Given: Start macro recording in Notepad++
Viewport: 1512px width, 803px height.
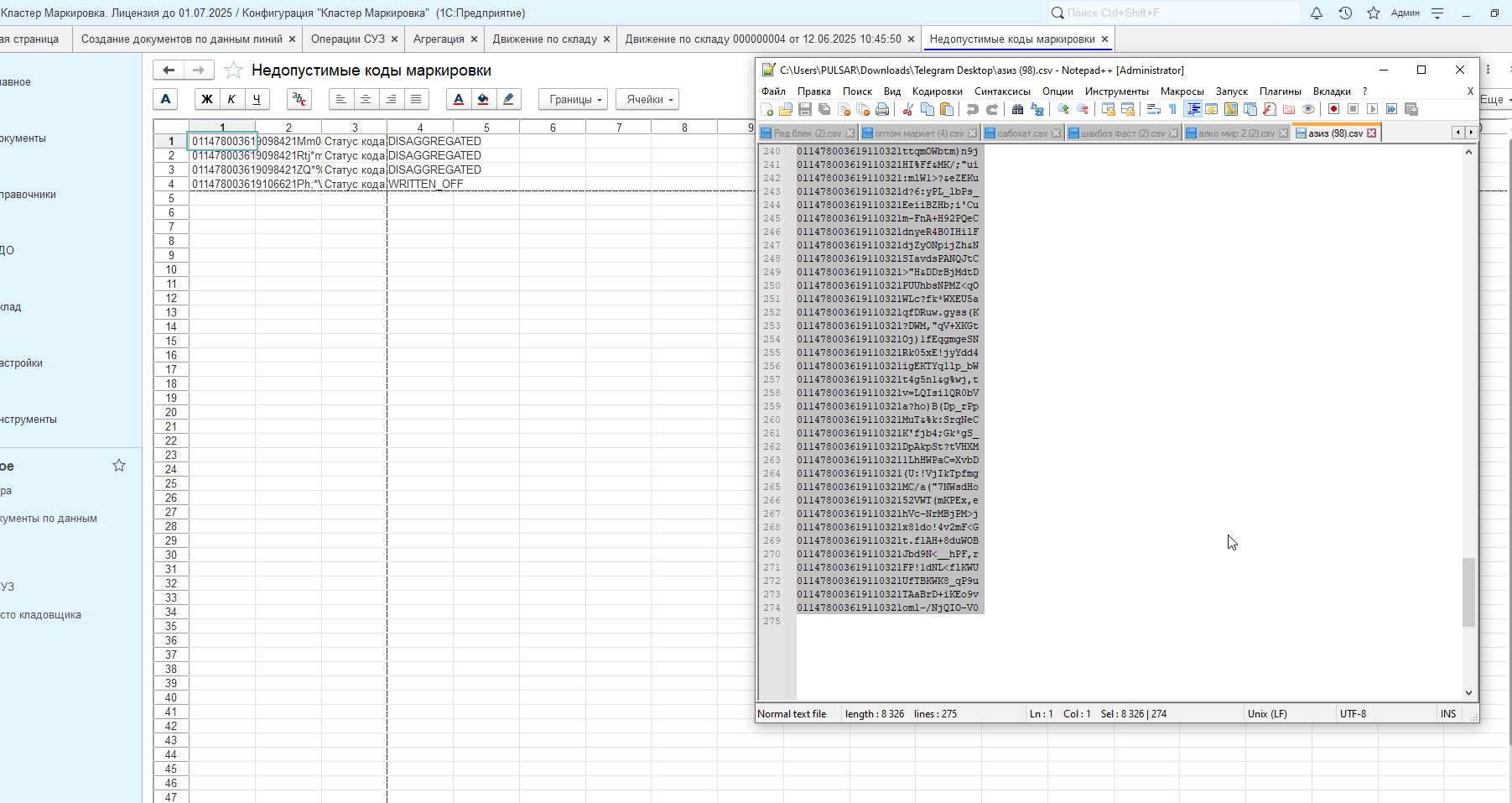Looking at the screenshot, I should (1333, 109).
